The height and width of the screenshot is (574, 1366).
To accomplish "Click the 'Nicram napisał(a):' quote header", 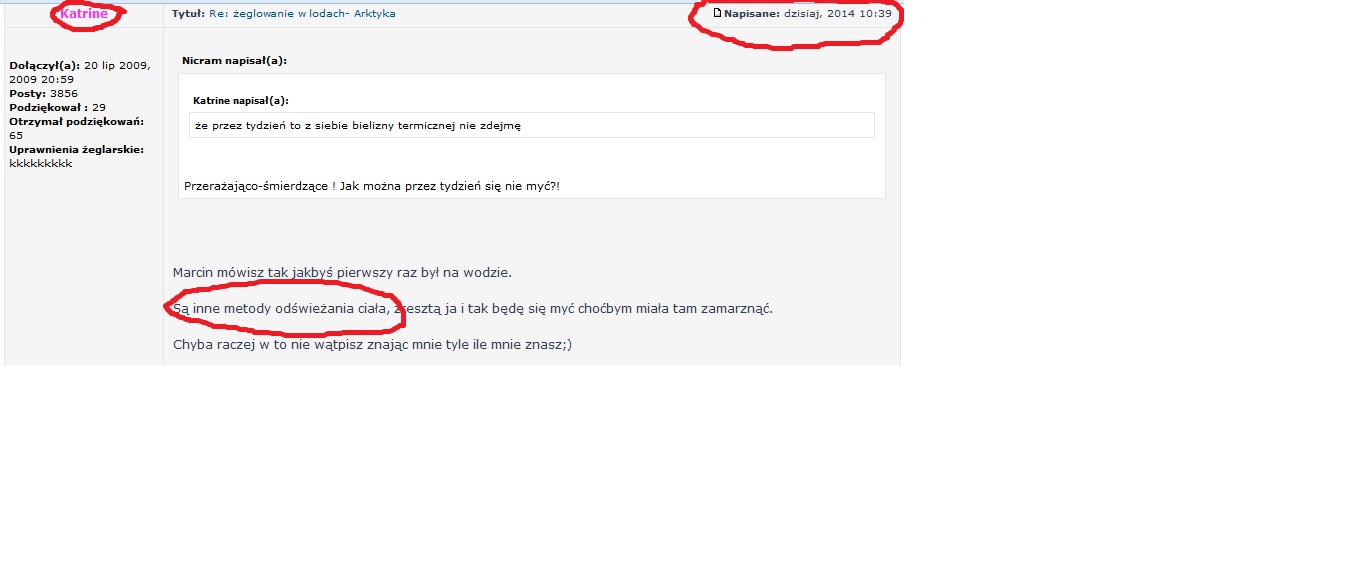I will point(234,61).
